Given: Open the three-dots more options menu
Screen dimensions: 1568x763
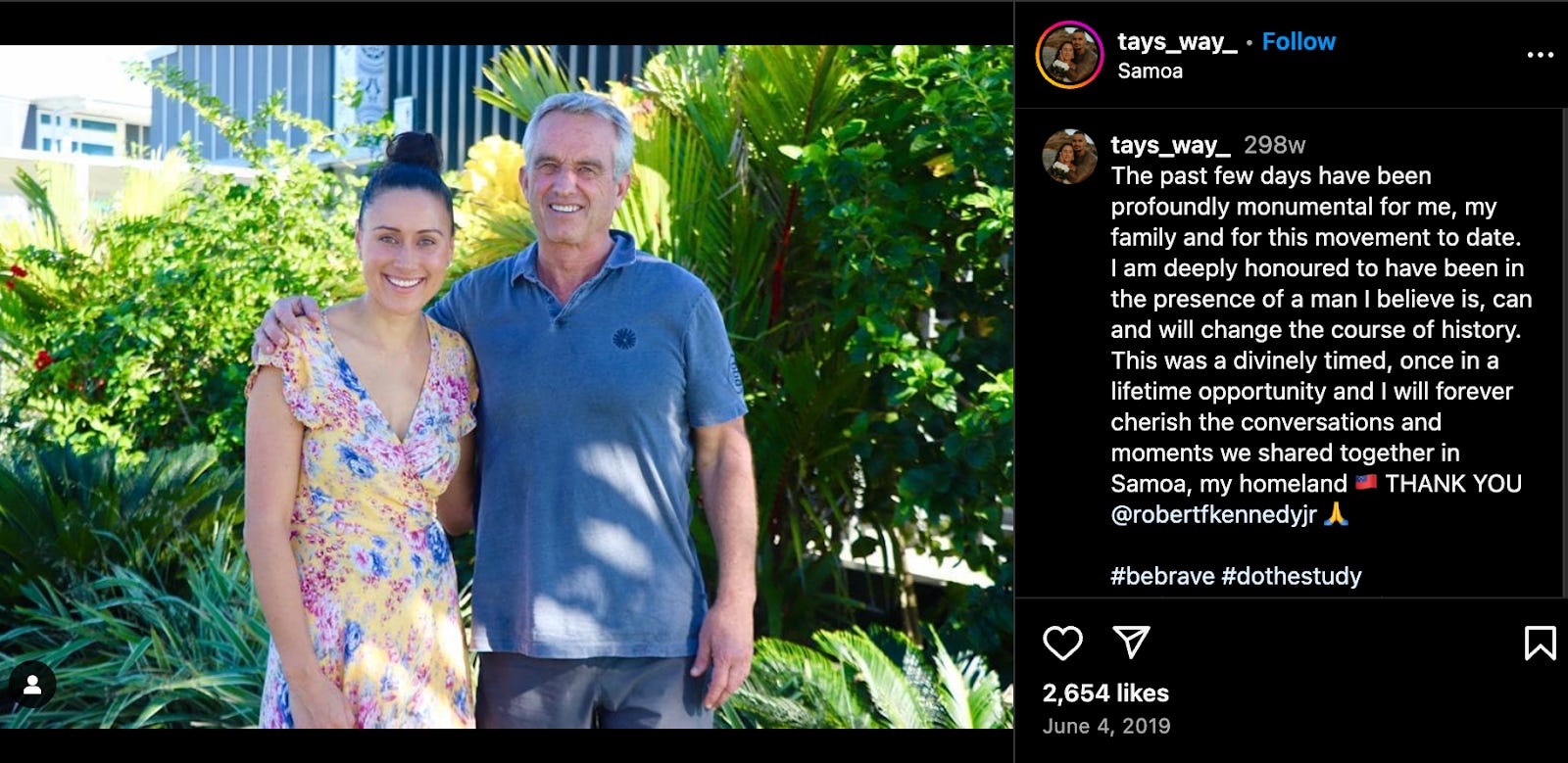Looking at the screenshot, I should [x=1540, y=55].
